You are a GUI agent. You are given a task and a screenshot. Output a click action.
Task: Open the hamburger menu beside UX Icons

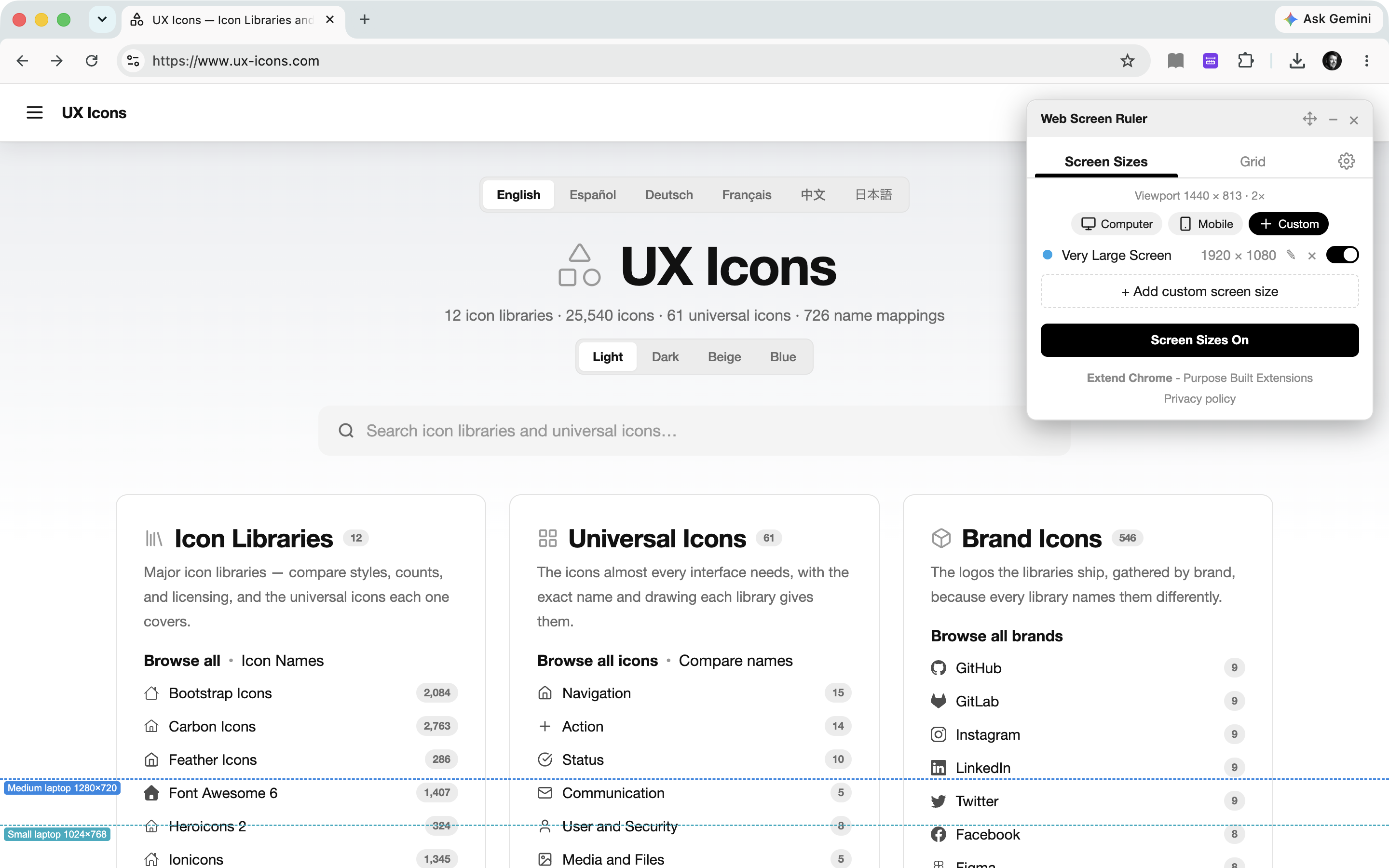click(34, 112)
